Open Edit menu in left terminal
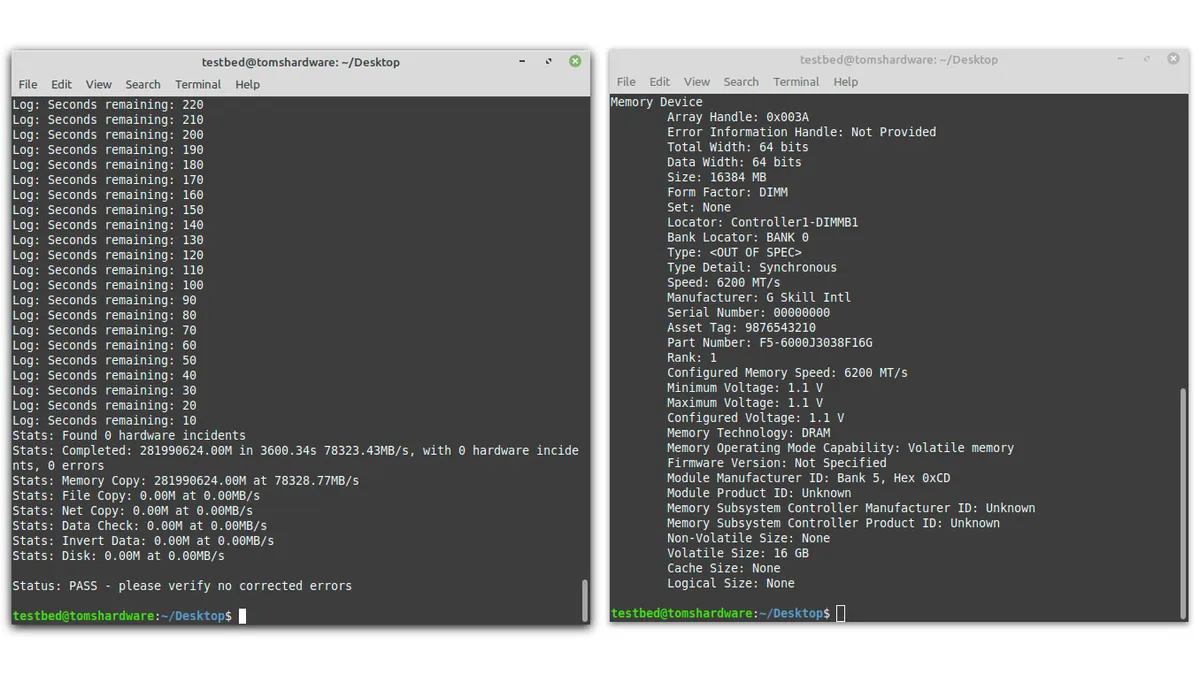Viewport: 1200px width, 675px height. 62,85
